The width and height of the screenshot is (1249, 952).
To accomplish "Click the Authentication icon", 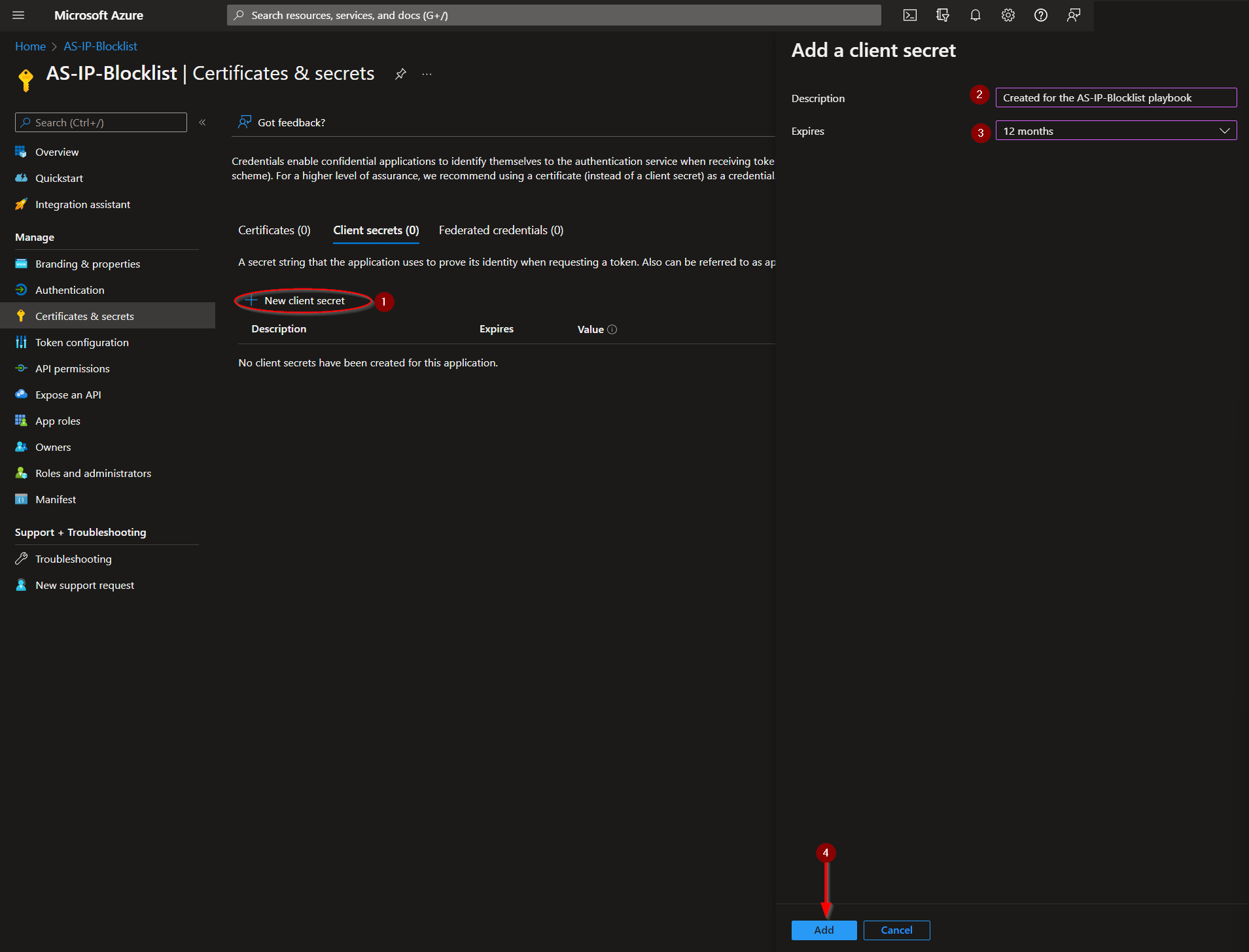I will pos(21,290).
